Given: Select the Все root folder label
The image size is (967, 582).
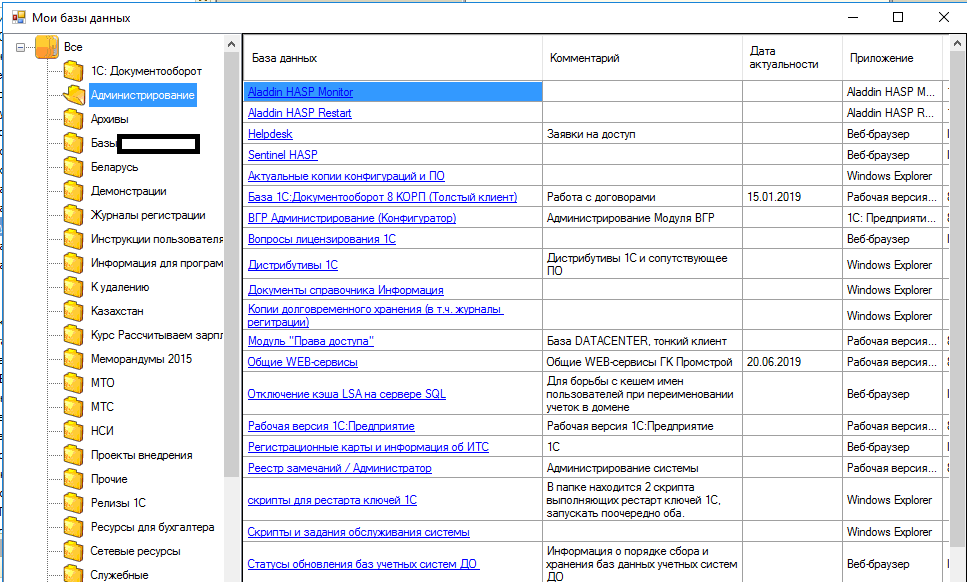Looking at the screenshot, I should pos(73,47).
